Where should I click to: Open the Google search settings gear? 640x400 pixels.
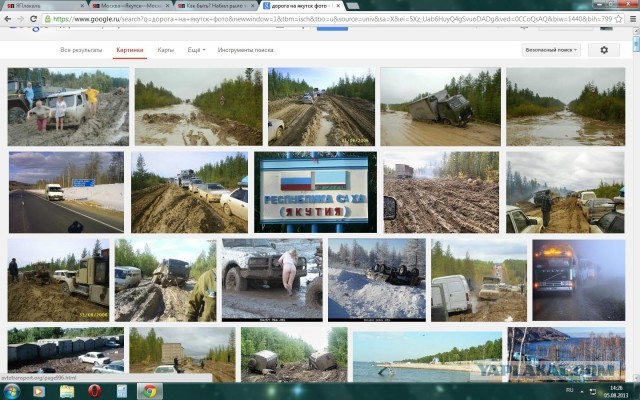point(604,50)
